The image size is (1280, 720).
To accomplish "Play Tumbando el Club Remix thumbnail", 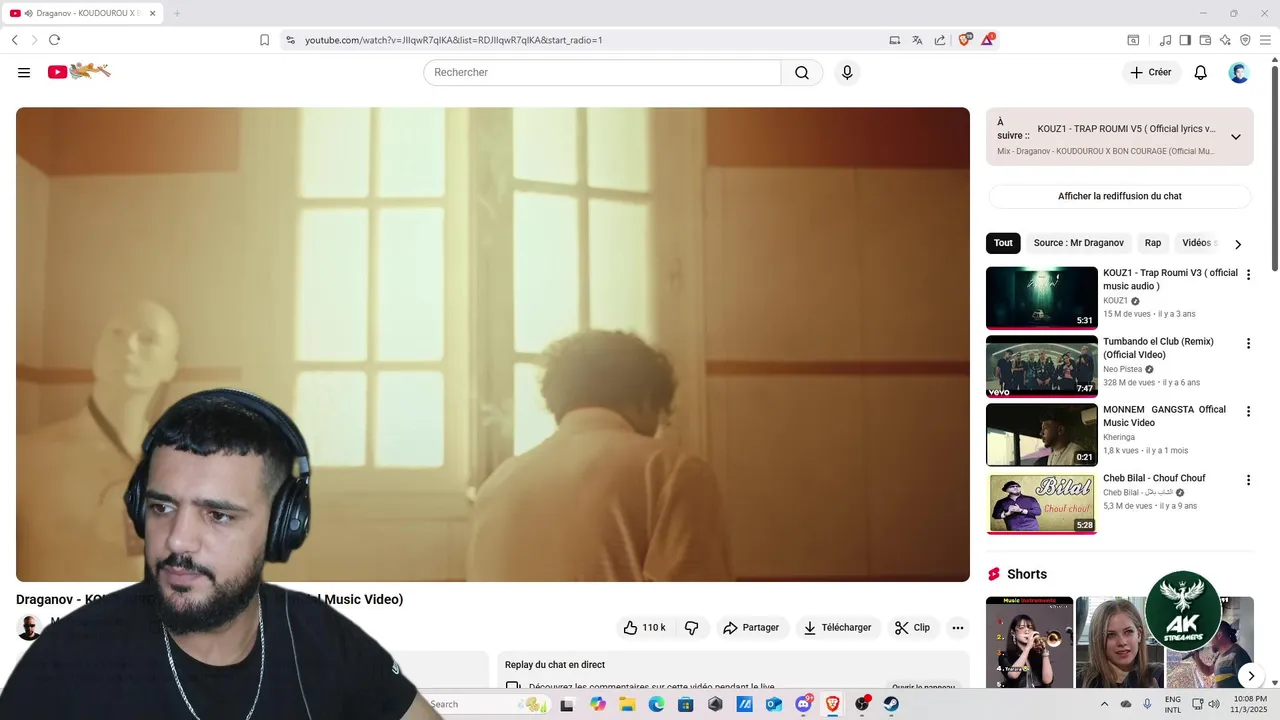I will [1041, 366].
